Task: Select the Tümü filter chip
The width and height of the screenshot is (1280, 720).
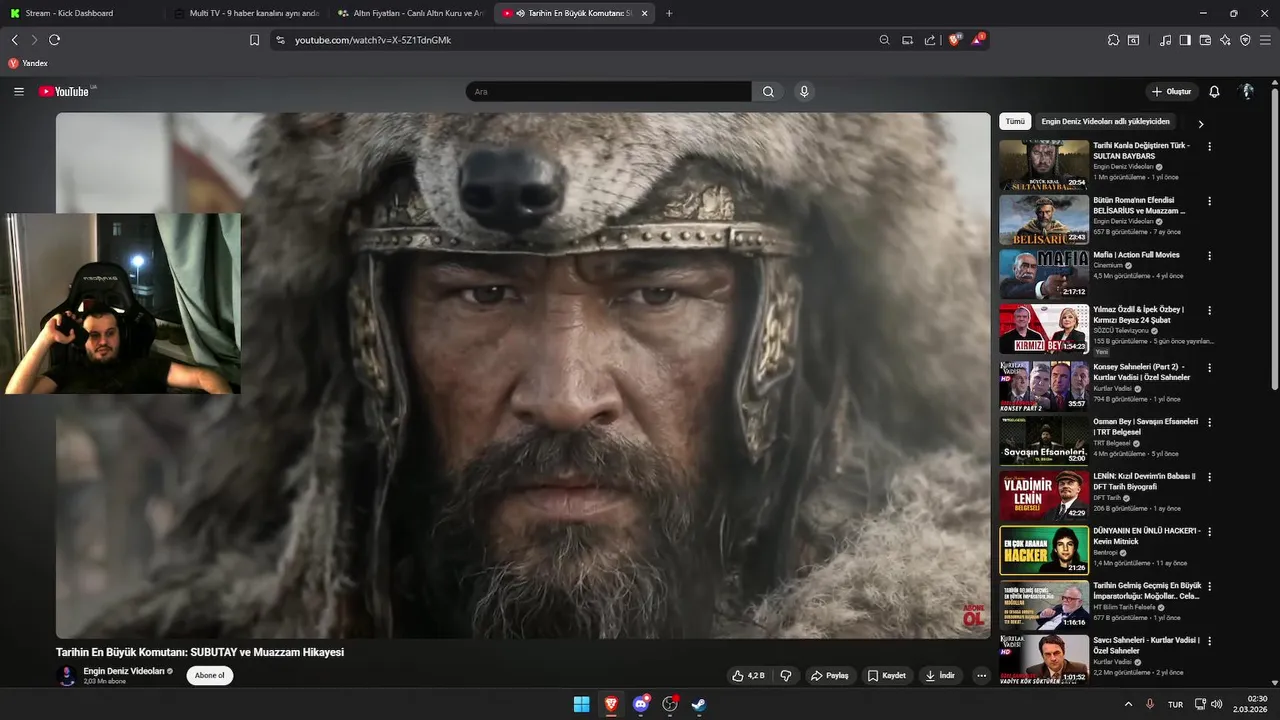Action: (x=1015, y=121)
